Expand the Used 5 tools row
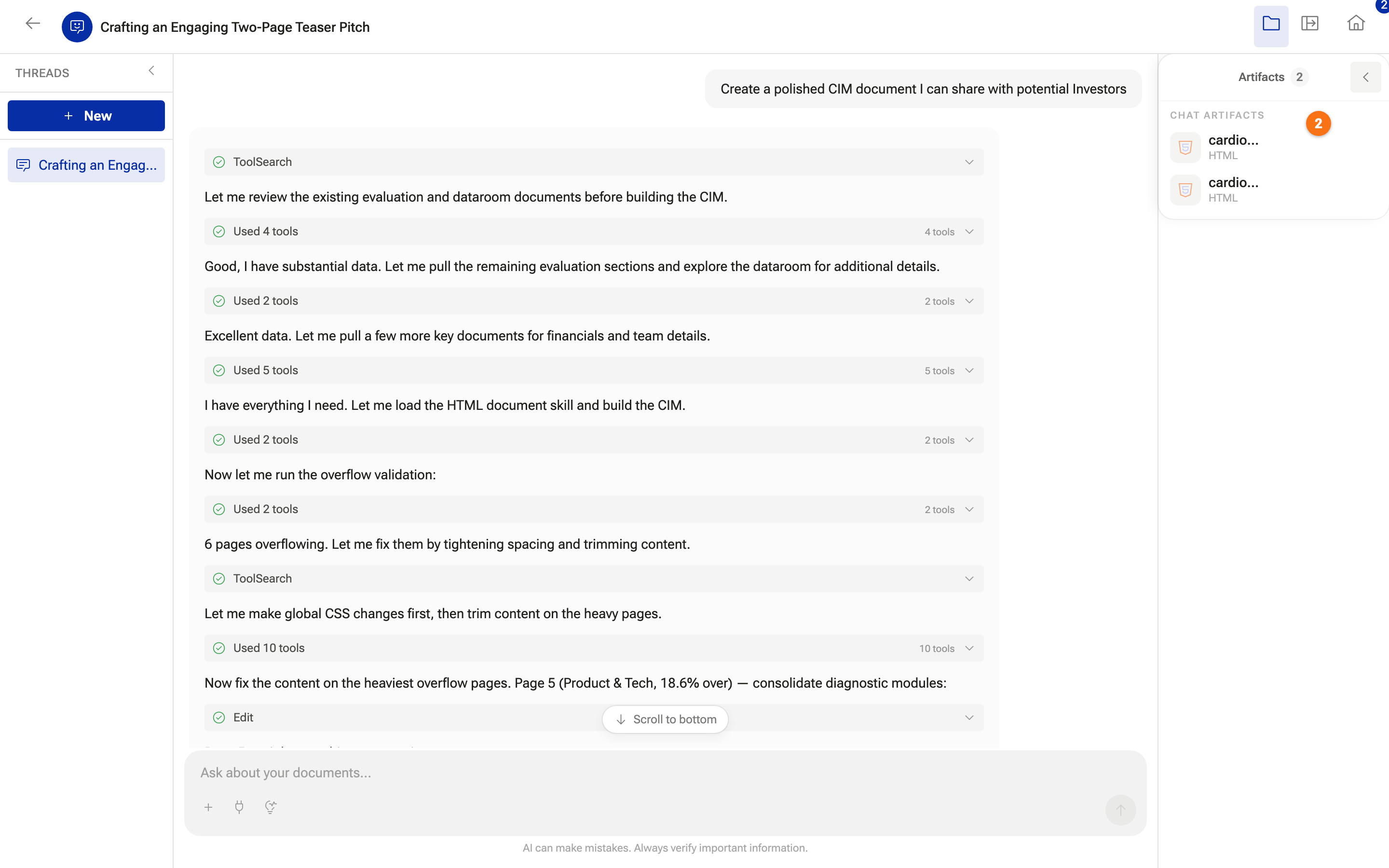The height and width of the screenshot is (868, 1389). pos(594,370)
